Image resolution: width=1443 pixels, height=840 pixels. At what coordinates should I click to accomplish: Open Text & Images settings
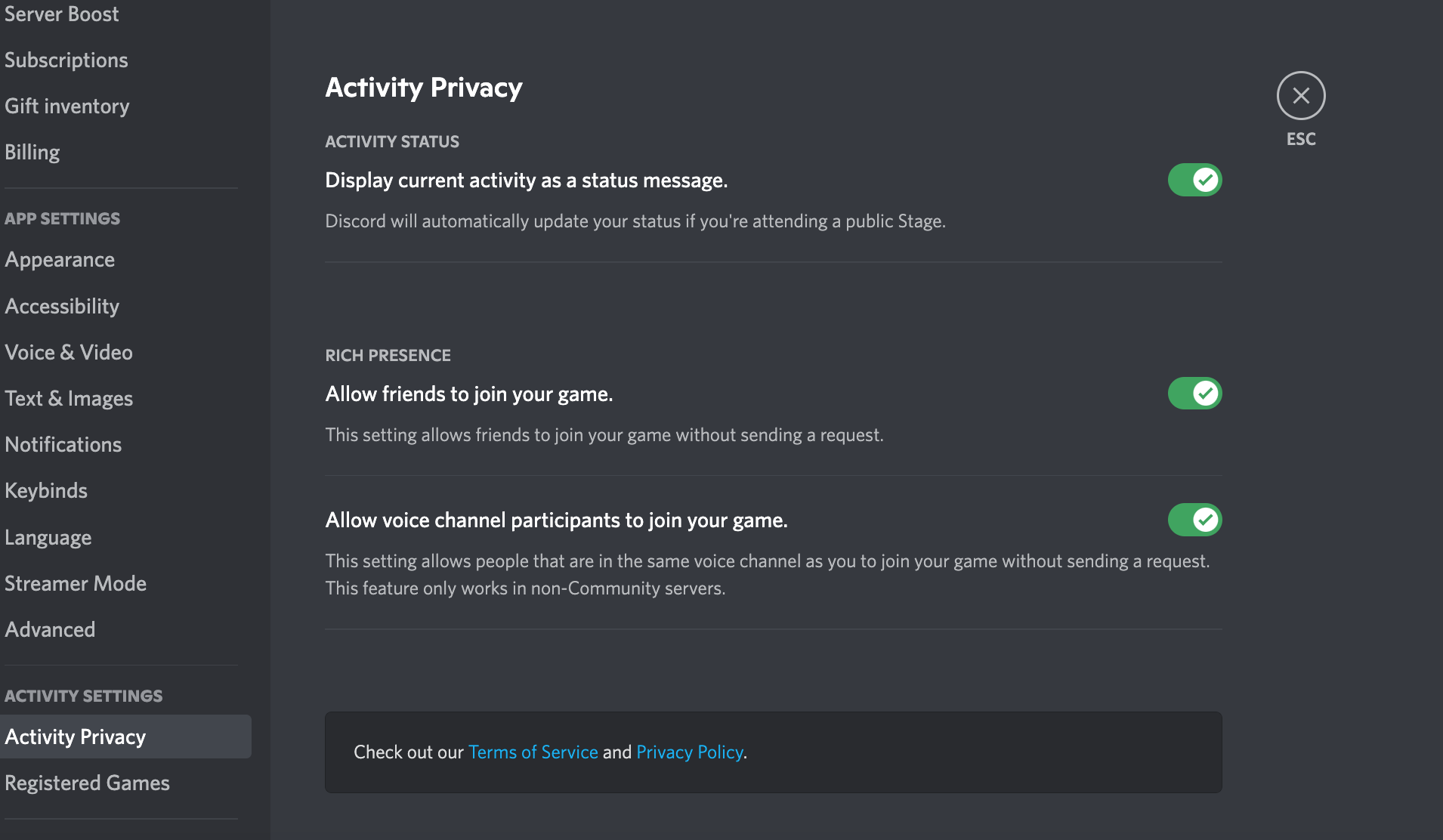pyautogui.click(x=69, y=399)
